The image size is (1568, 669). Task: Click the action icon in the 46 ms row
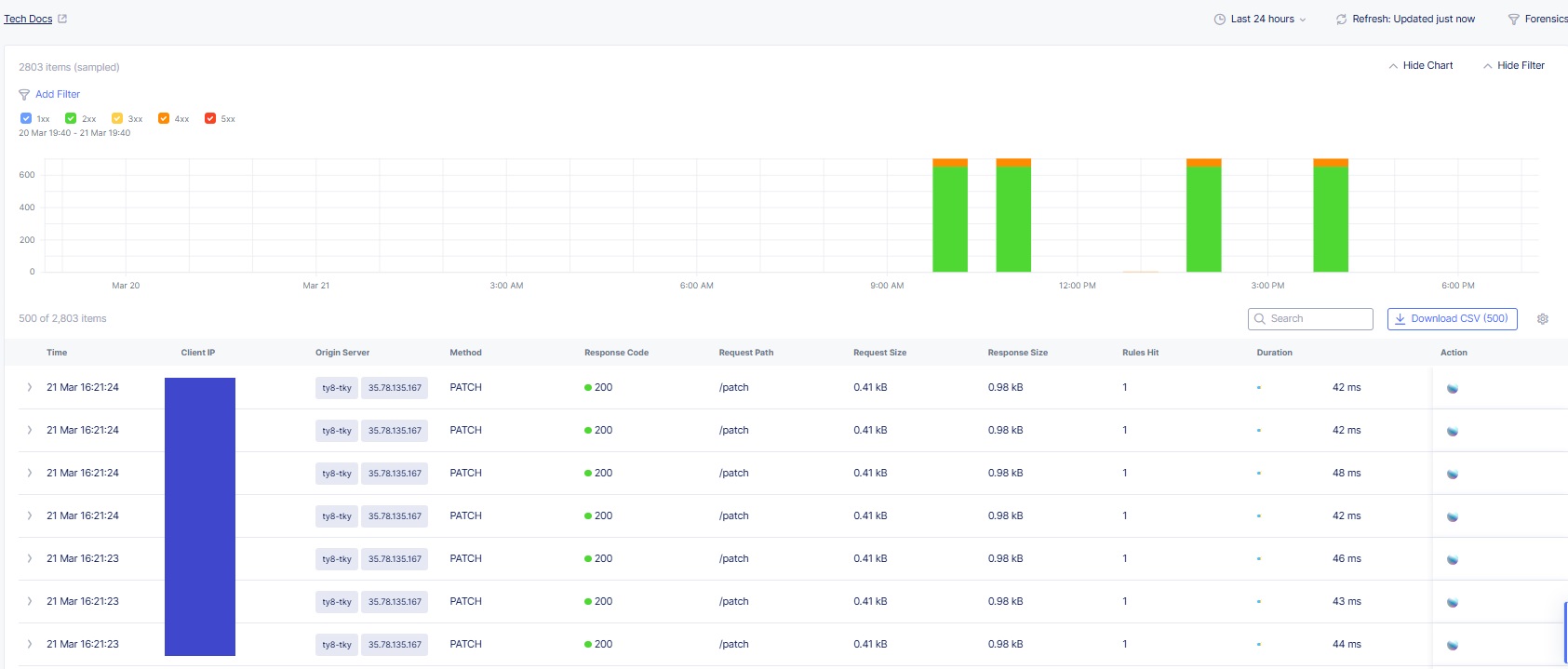1452,559
